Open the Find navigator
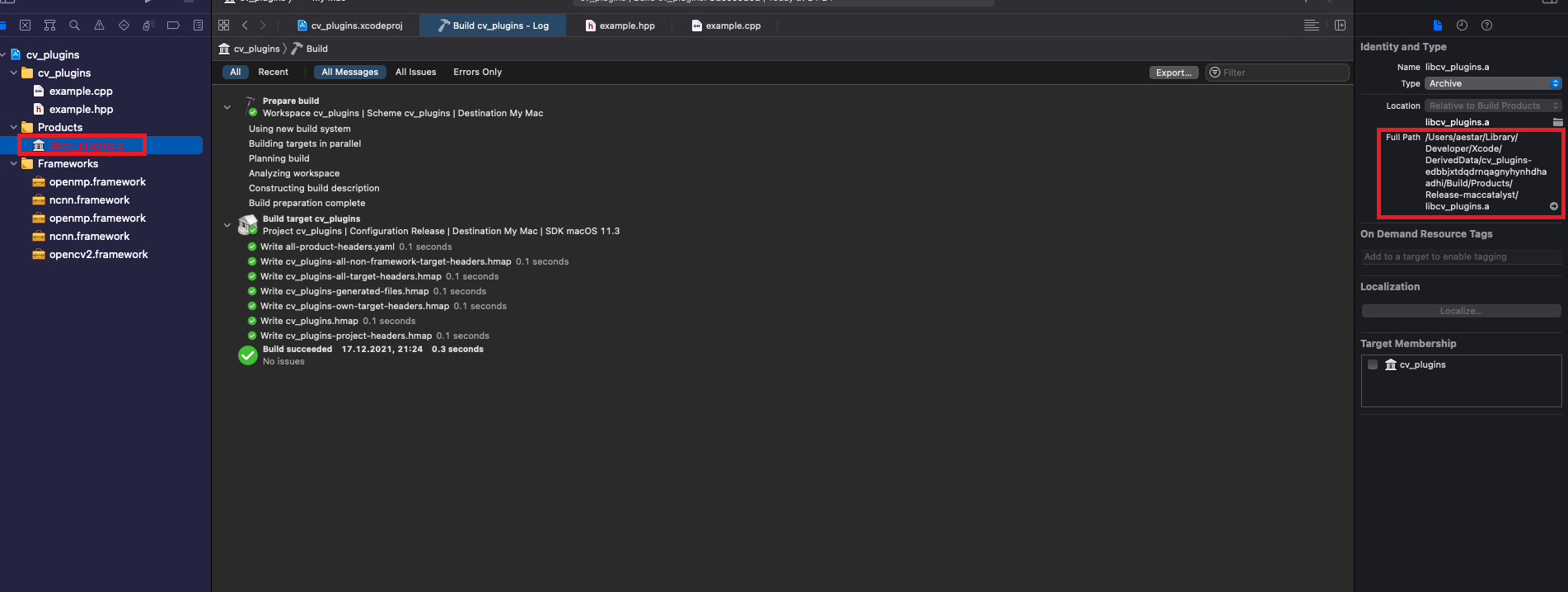This screenshot has width=1568, height=592. (74, 26)
